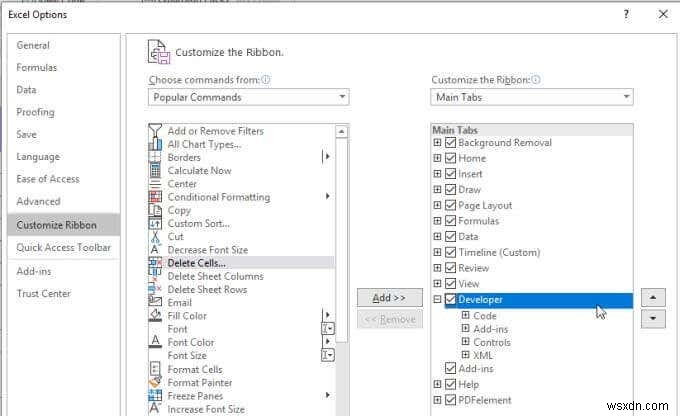Click the Borders command icon

pos(155,157)
